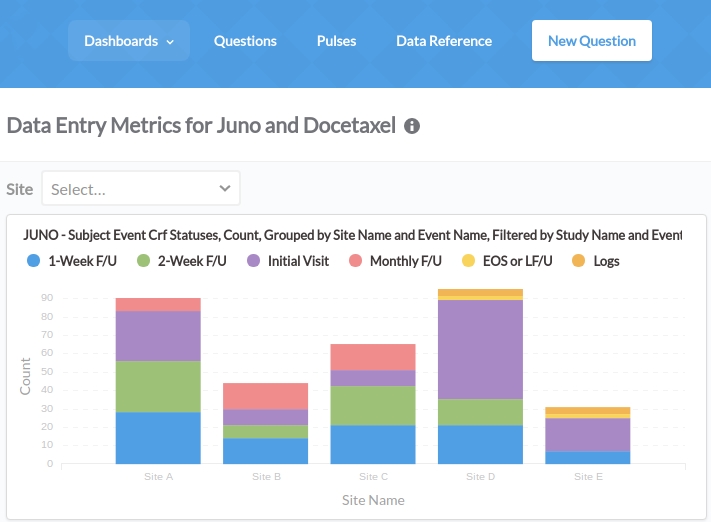
Task: Click the Monthly F/U legend dot
Action: point(355,261)
